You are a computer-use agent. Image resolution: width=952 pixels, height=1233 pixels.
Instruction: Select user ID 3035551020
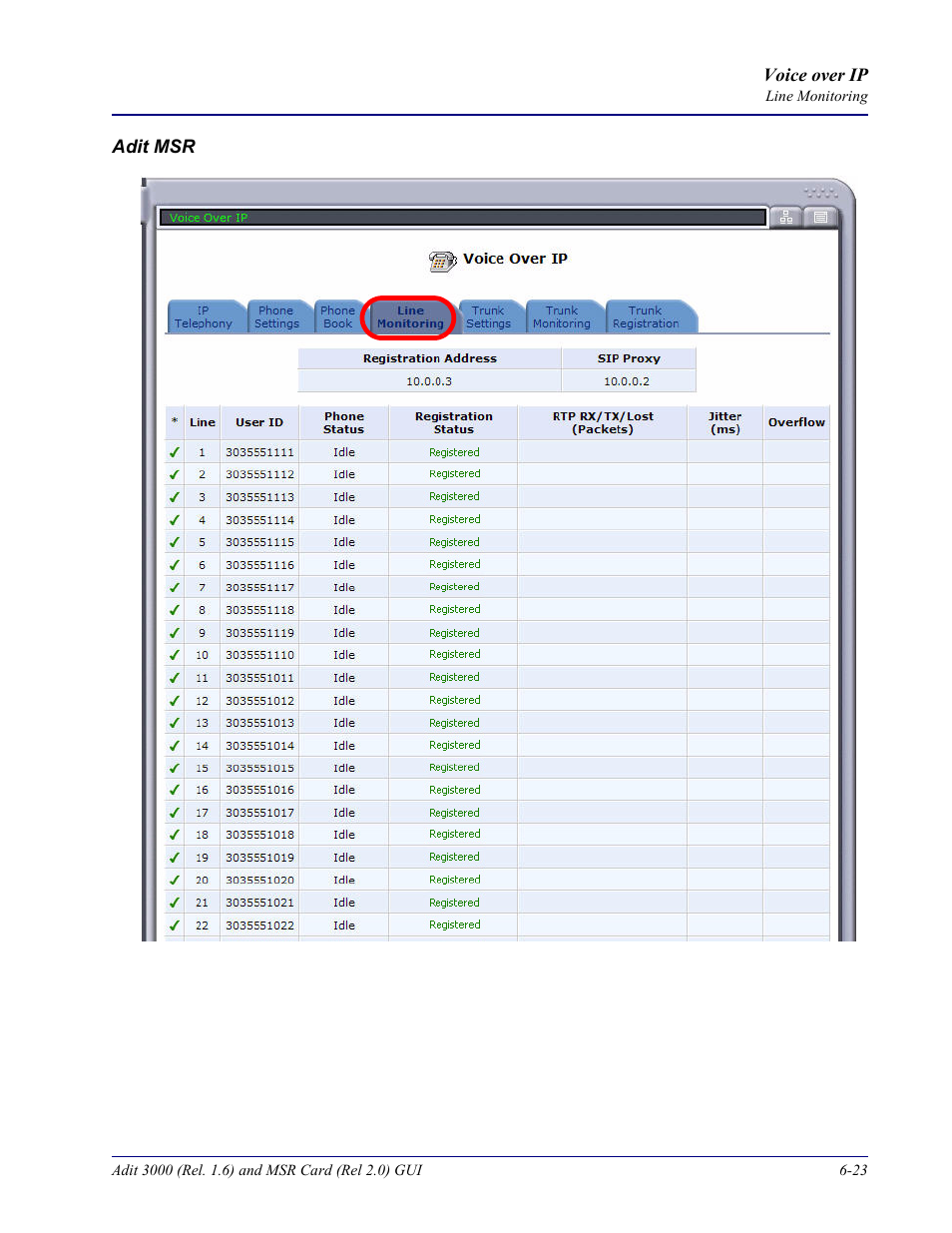pyautogui.click(x=259, y=881)
